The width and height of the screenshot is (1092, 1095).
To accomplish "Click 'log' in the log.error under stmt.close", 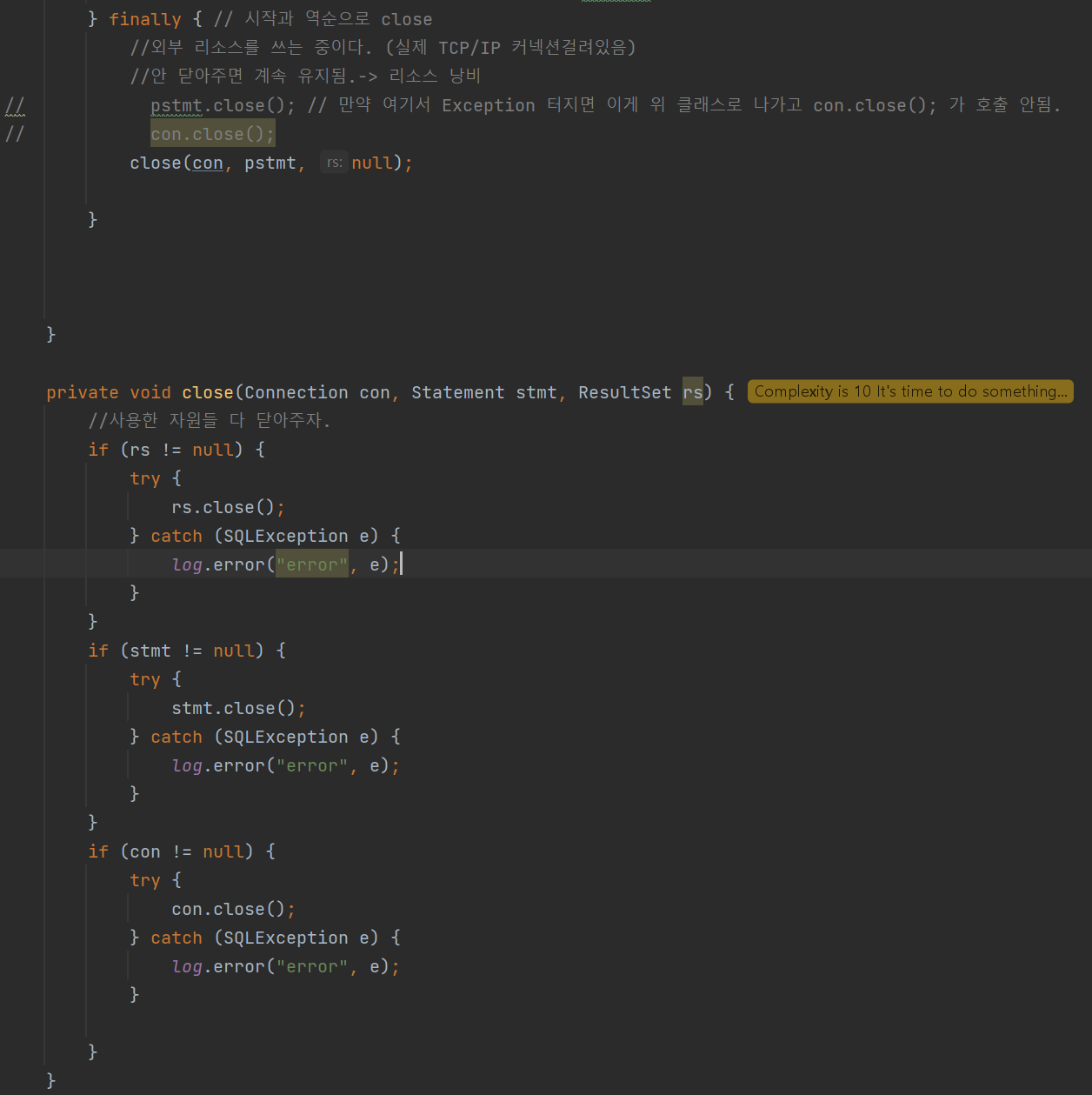I will click(x=187, y=765).
